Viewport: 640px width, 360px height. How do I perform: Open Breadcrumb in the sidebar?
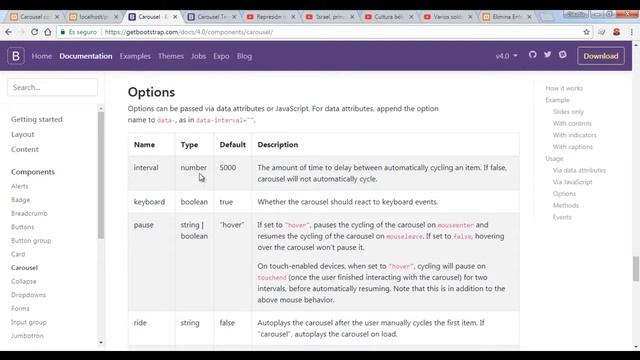(29, 213)
